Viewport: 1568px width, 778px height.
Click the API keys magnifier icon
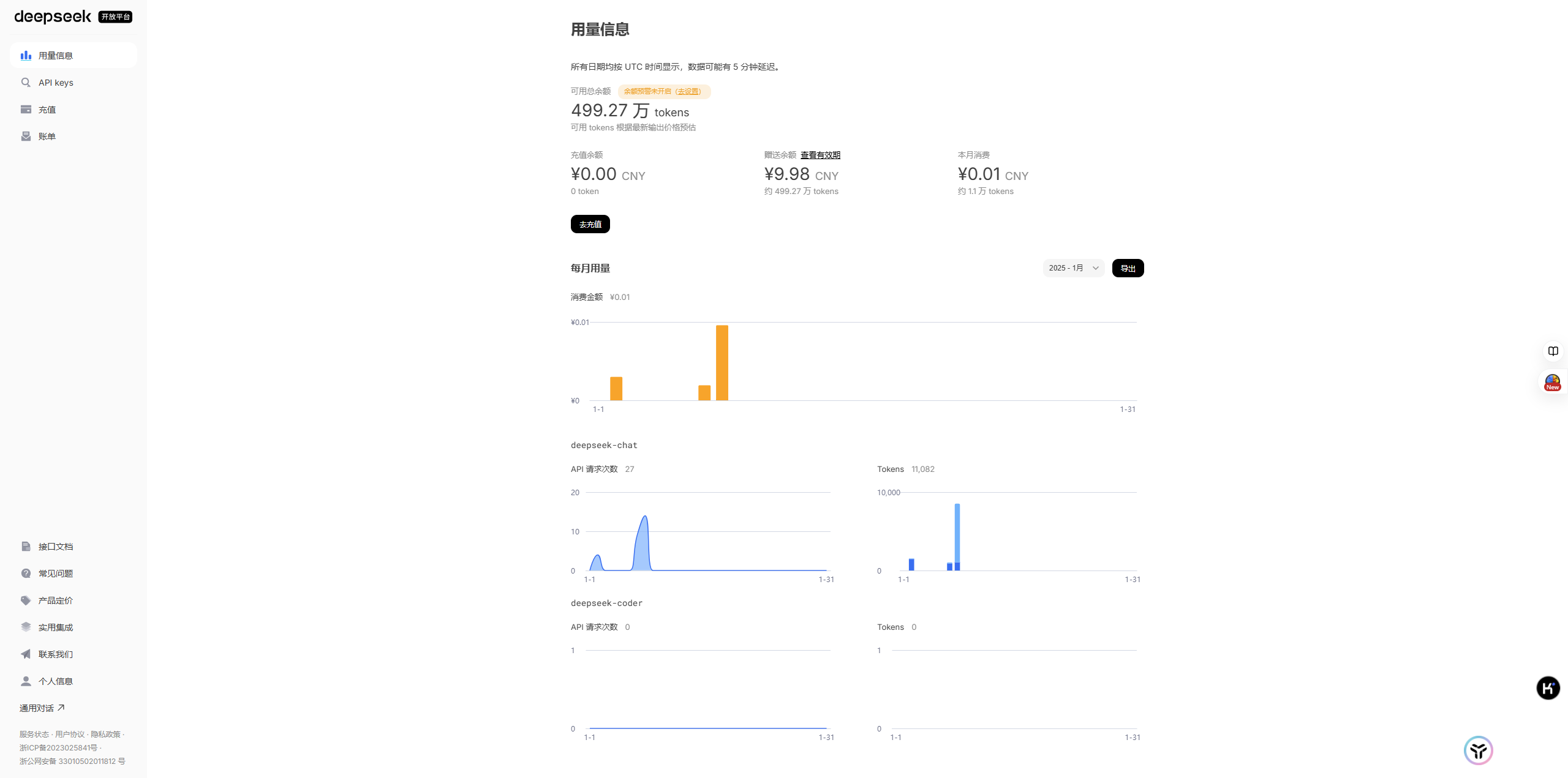click(x=26, y=83)
